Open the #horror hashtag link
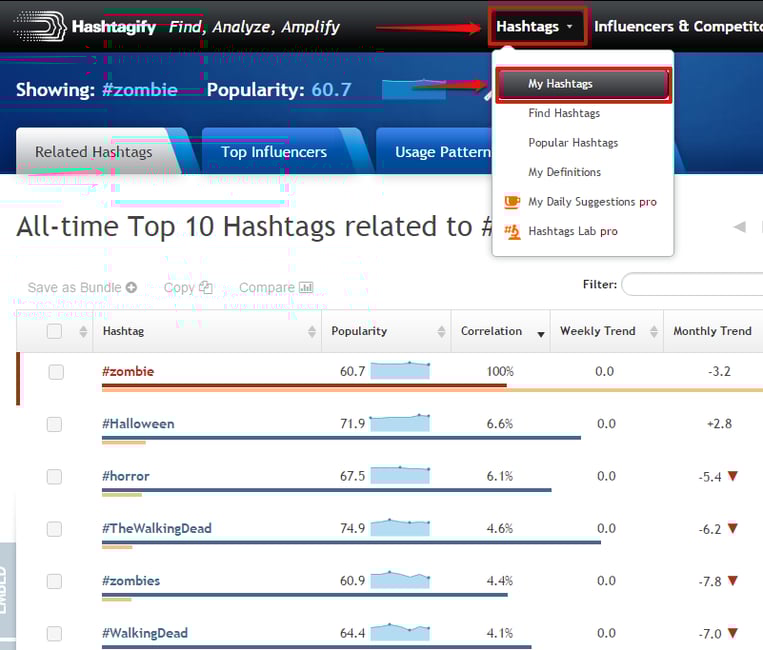763x650 pixels. click(x=126, y=476)
